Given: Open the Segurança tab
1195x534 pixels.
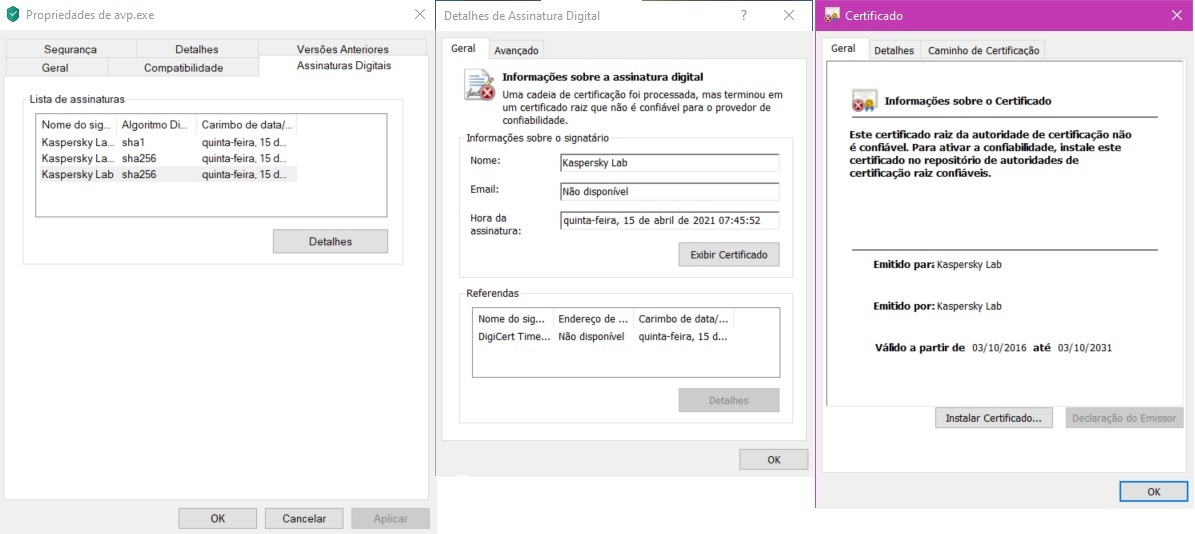Looking at the screenshot, I should pos(70,49).
